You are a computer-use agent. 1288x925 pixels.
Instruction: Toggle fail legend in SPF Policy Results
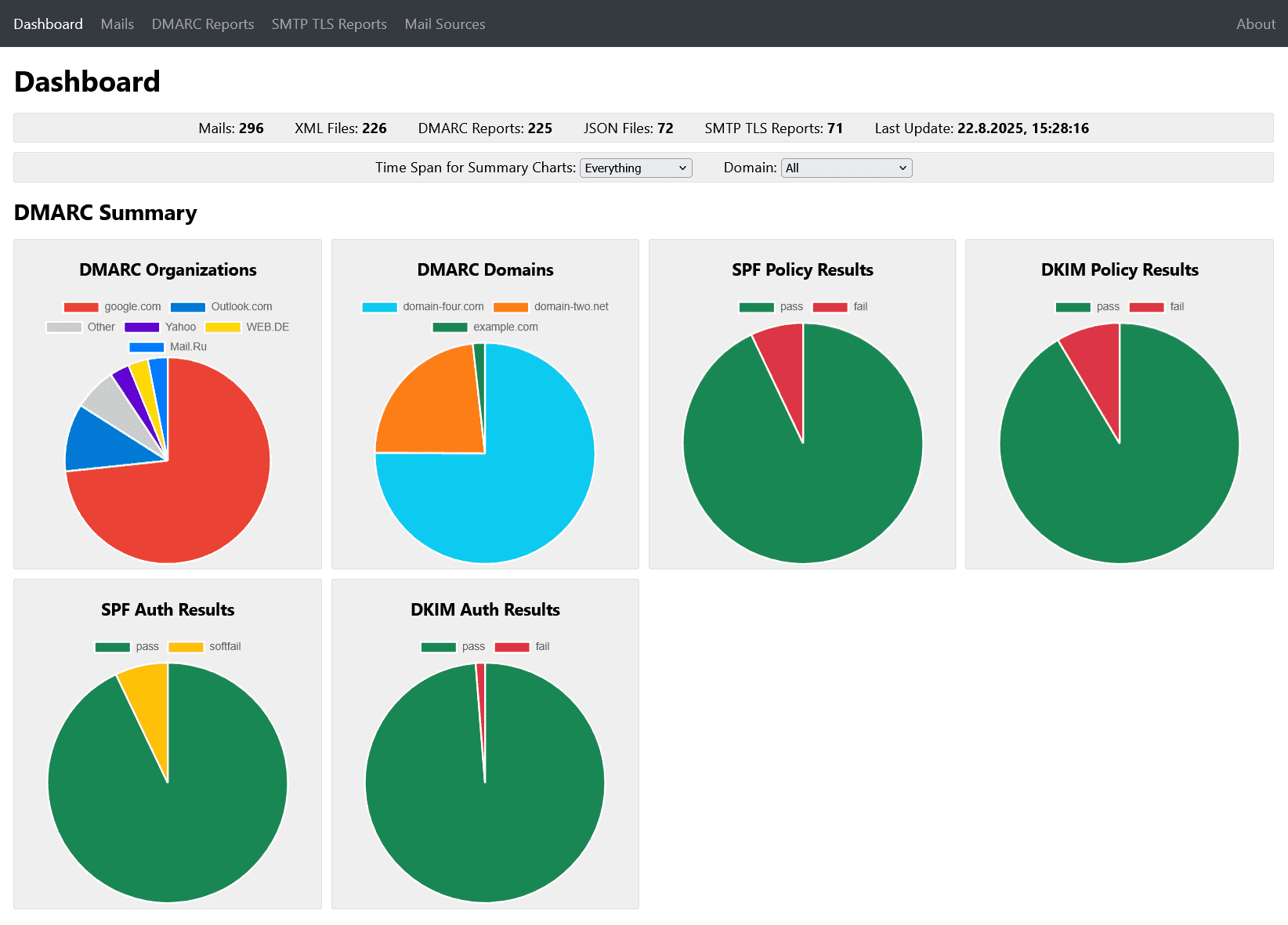[841, 307]
